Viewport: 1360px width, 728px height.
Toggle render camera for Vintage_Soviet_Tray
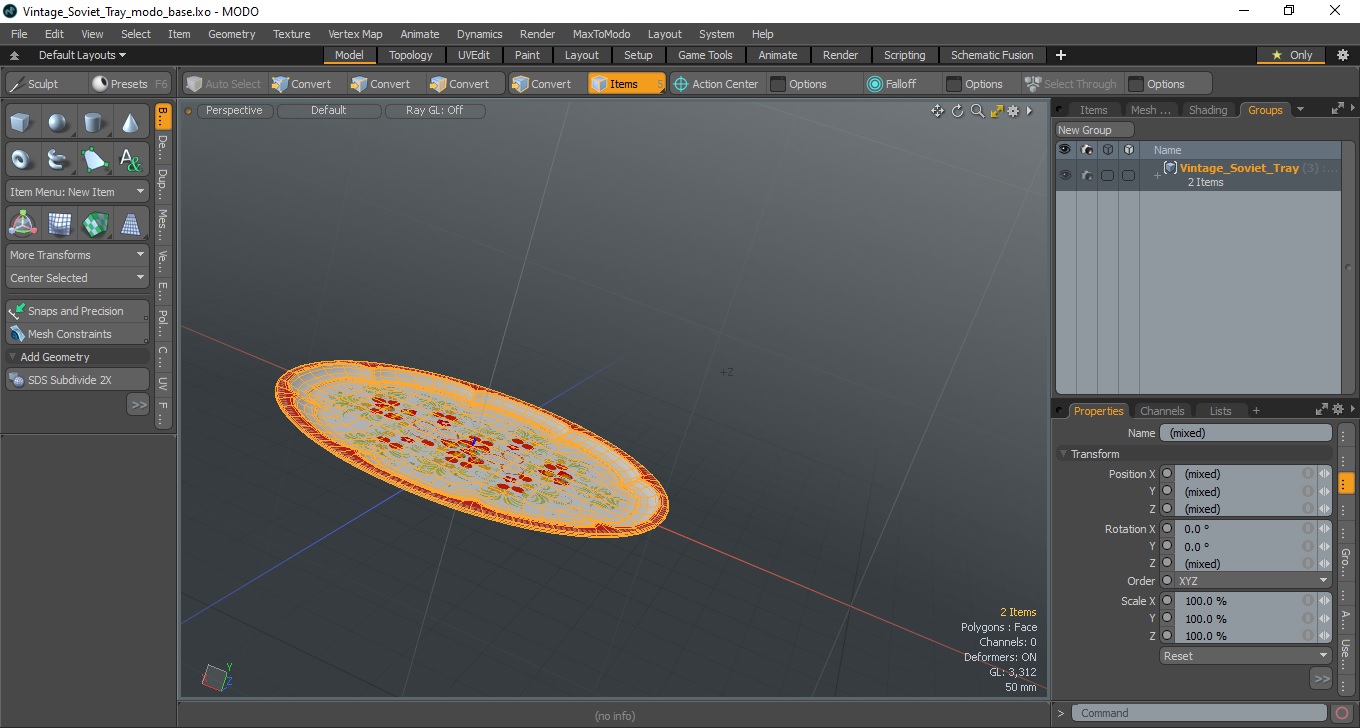(x=1086, y=175)
